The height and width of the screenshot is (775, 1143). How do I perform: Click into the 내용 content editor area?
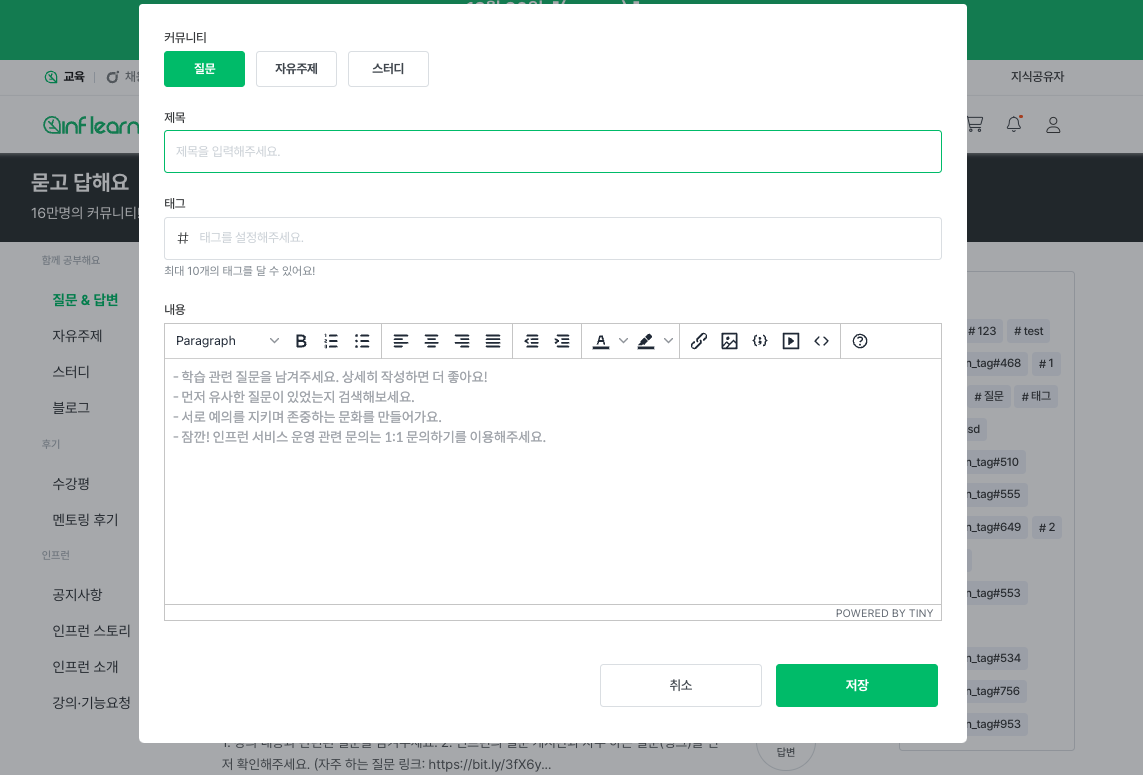(x=553, y=481)
